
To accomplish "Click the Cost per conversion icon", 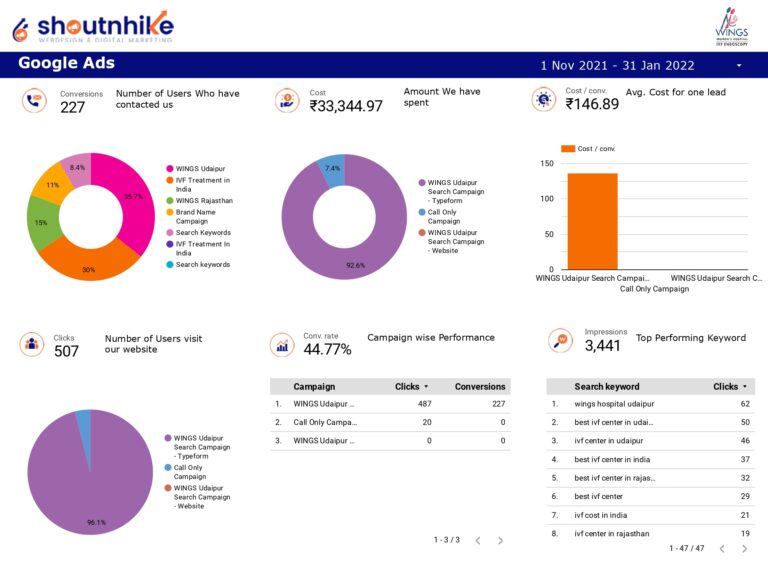I will [x=543, y=99].
